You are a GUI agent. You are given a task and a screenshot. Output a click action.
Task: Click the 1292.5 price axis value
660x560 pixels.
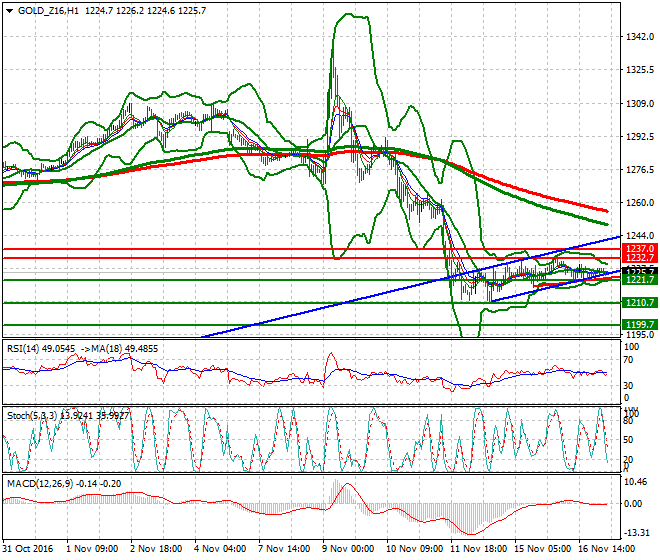click(640, 137)
